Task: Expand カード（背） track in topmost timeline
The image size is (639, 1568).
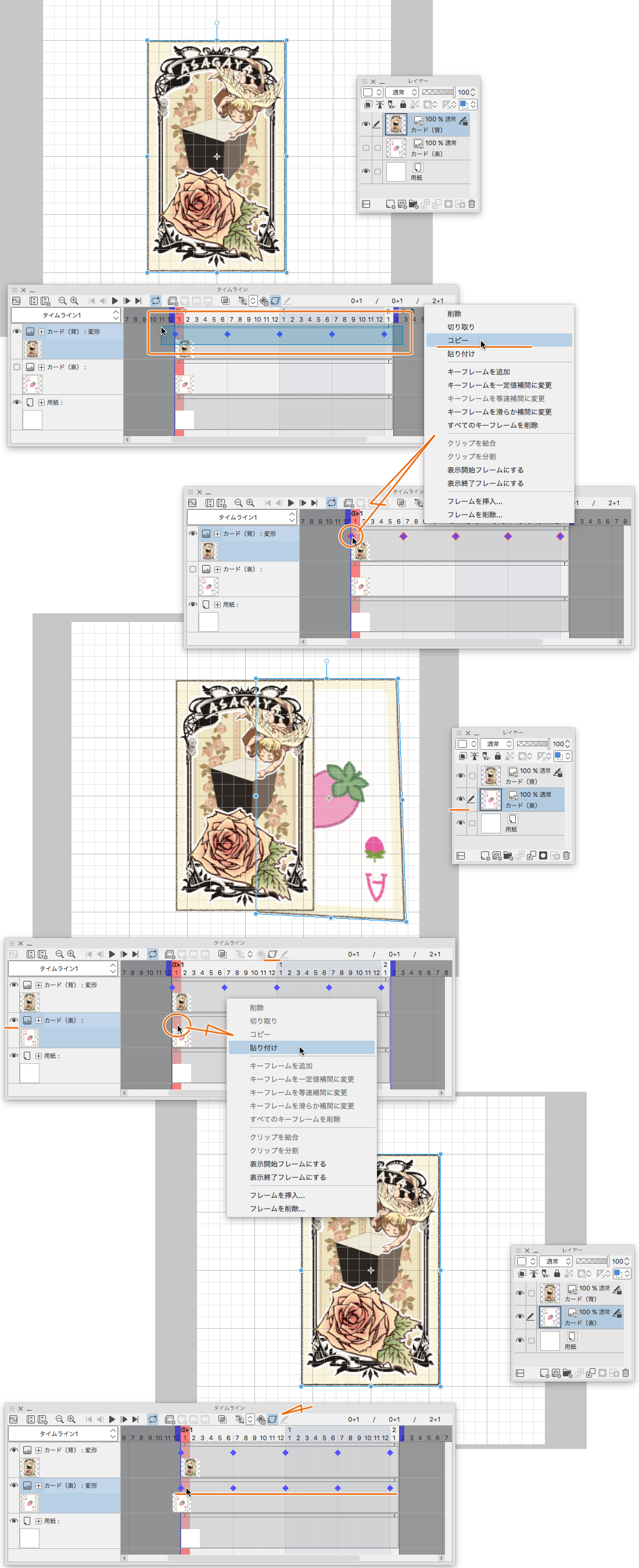Action: click(x=41, y=332)
